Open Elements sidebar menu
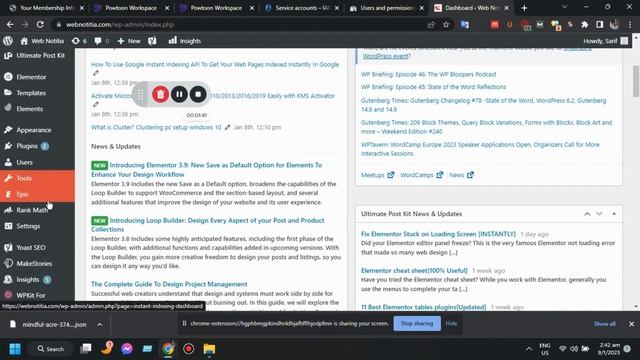Screen dimensions: 640x360 37,109
